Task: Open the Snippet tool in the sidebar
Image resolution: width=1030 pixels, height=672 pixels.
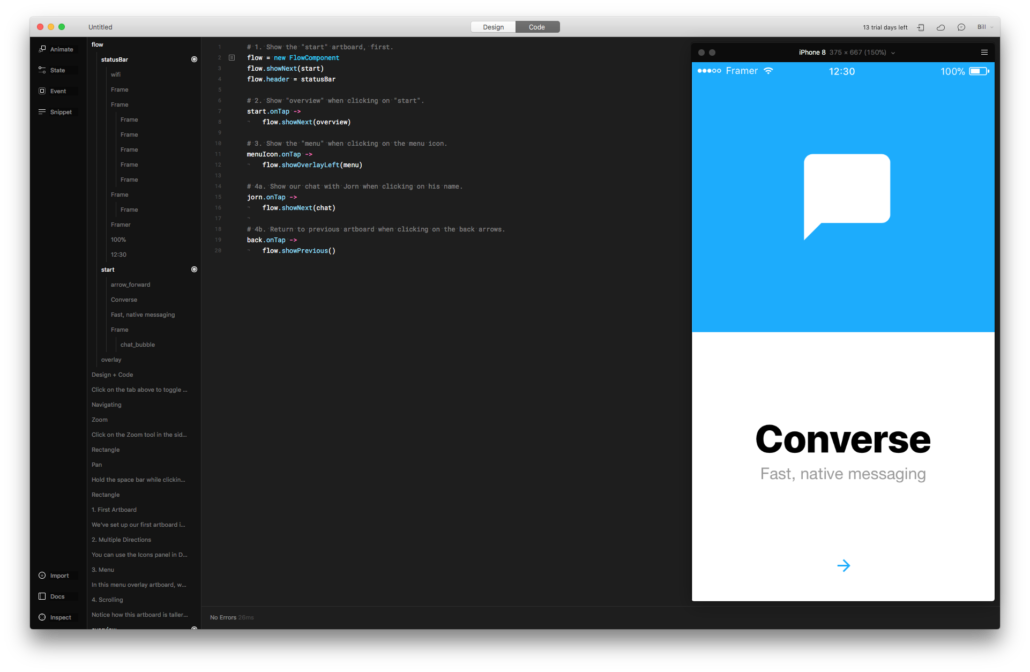Action: tap(55, 112)
